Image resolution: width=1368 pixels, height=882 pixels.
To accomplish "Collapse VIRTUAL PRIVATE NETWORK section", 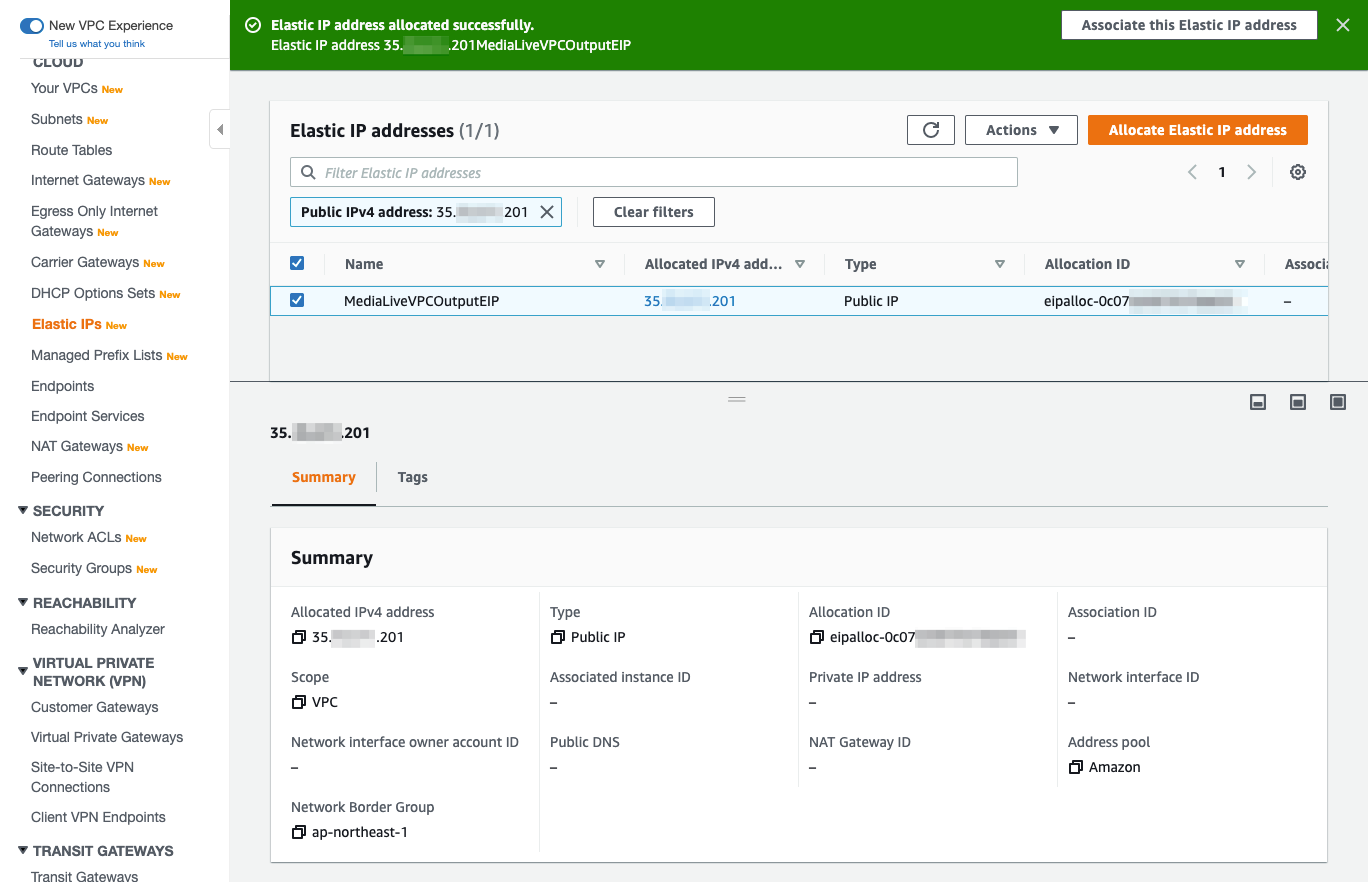I will (x=23, y=671).
